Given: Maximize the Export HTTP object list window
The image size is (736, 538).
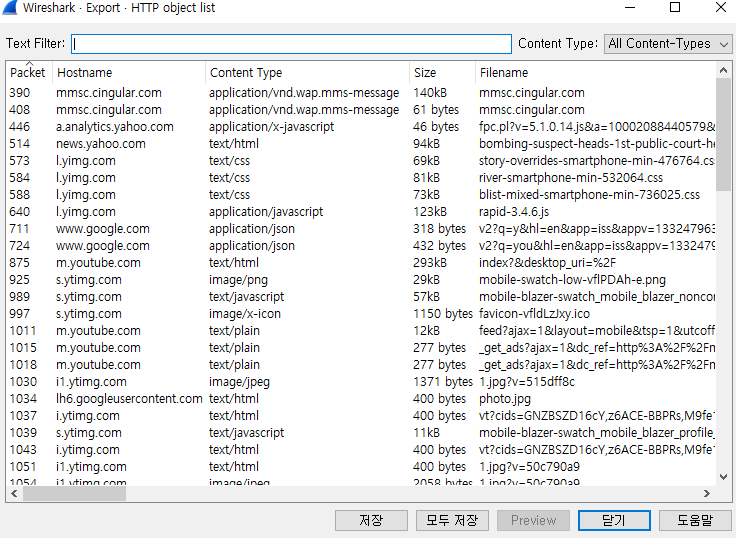Looking at the screenshot, I should [675, 8].
